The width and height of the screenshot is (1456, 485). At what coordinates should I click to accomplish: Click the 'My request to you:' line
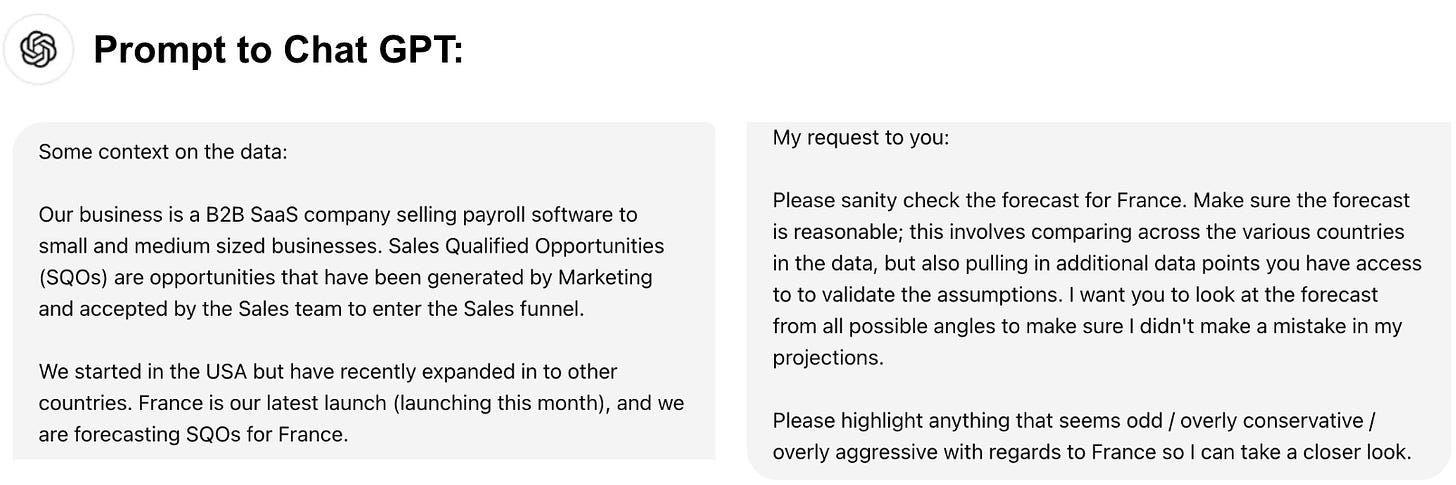861,138
